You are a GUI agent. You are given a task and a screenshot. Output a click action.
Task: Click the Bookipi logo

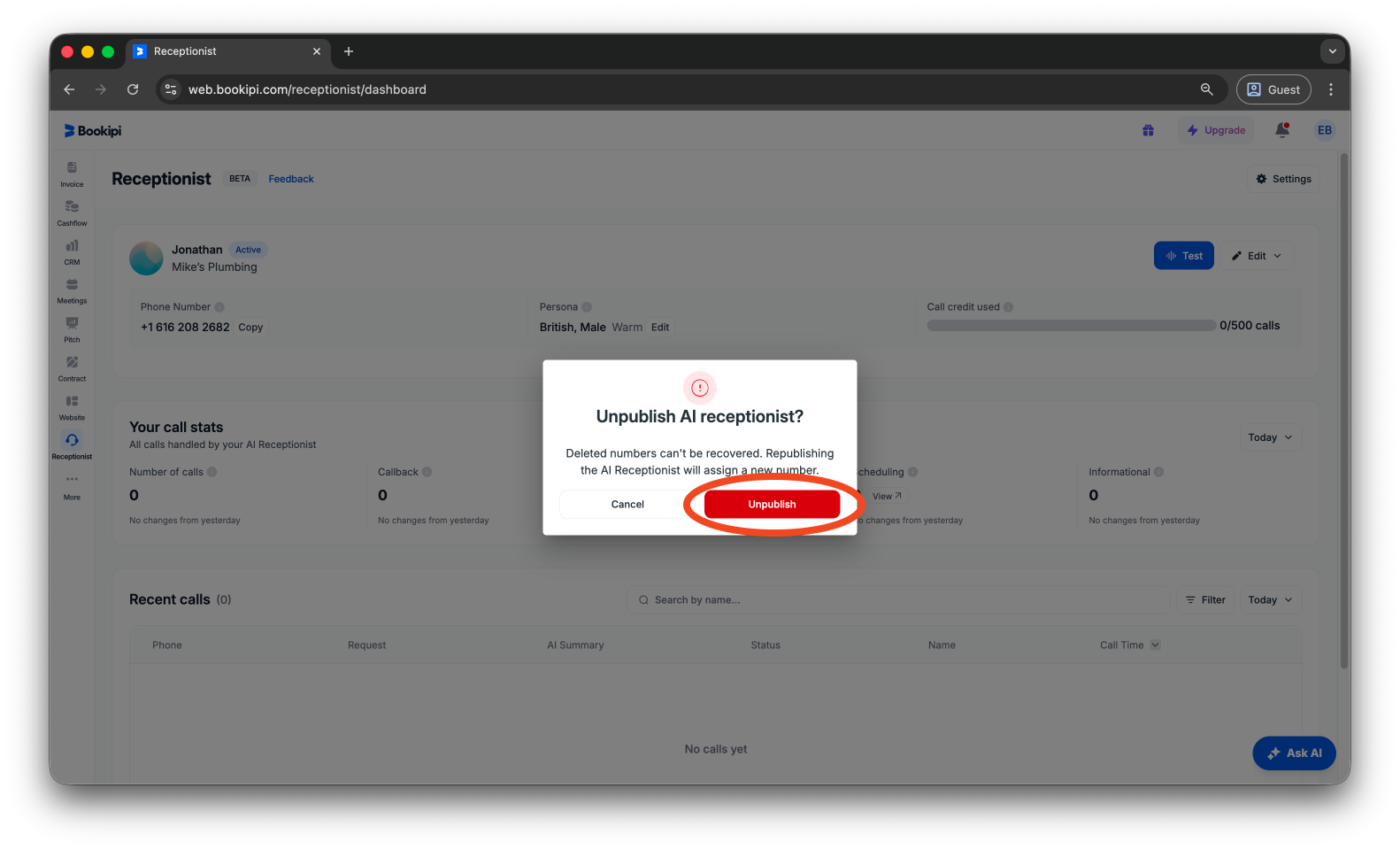click(93, 131)
